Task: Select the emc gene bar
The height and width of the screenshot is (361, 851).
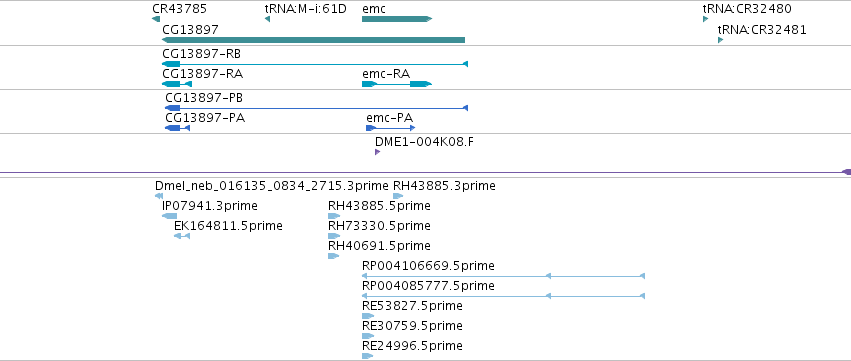Action: 397,19
